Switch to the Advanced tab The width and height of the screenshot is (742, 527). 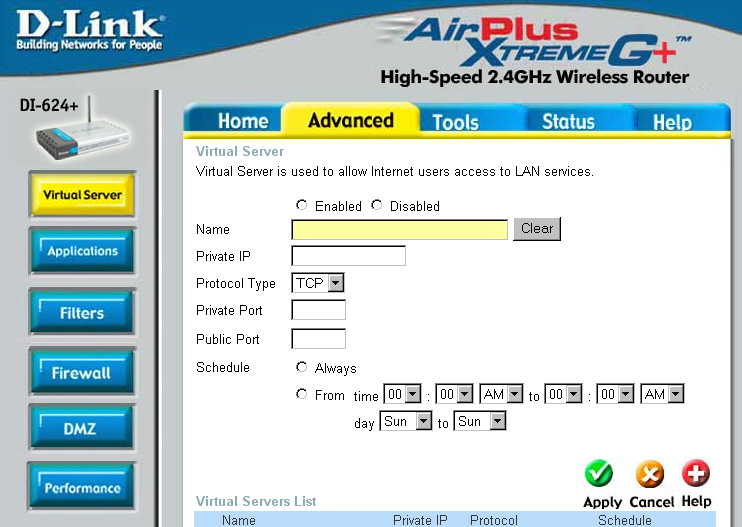[x=351, y=120]
